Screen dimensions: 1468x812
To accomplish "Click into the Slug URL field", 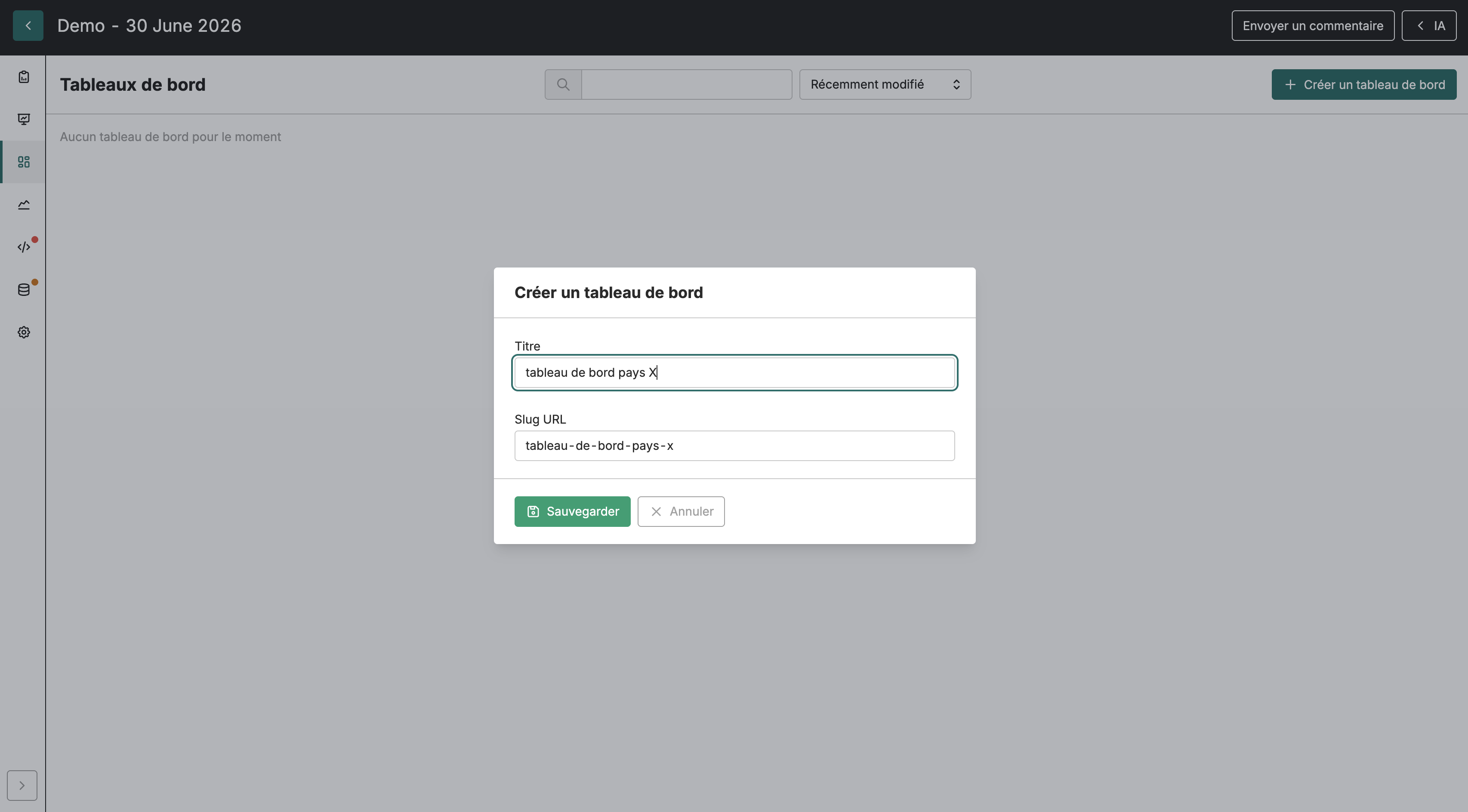I will tap(734, 446).
